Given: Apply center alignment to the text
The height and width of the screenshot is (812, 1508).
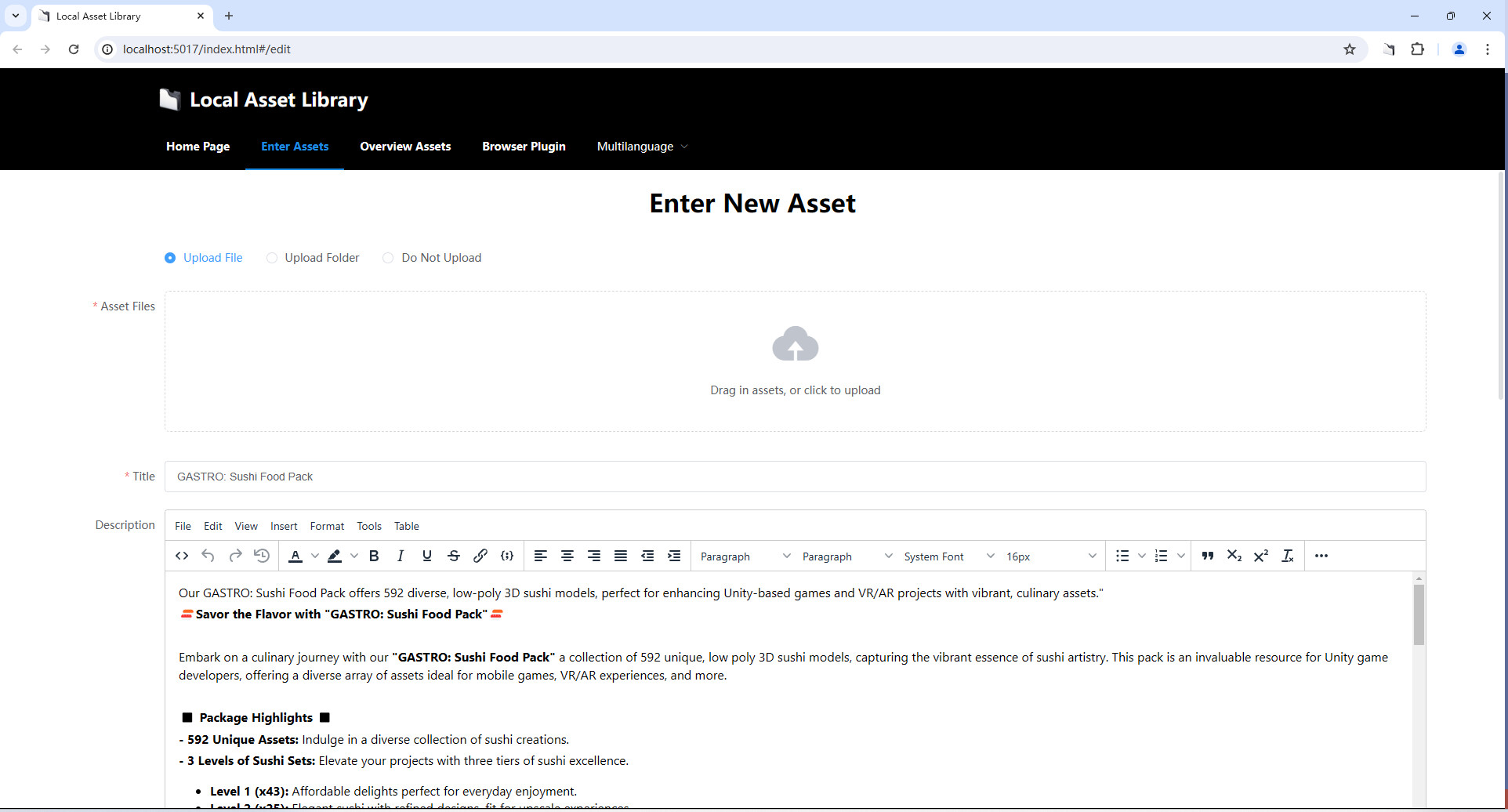Looking at the screenshot, I should pos(567,556).
